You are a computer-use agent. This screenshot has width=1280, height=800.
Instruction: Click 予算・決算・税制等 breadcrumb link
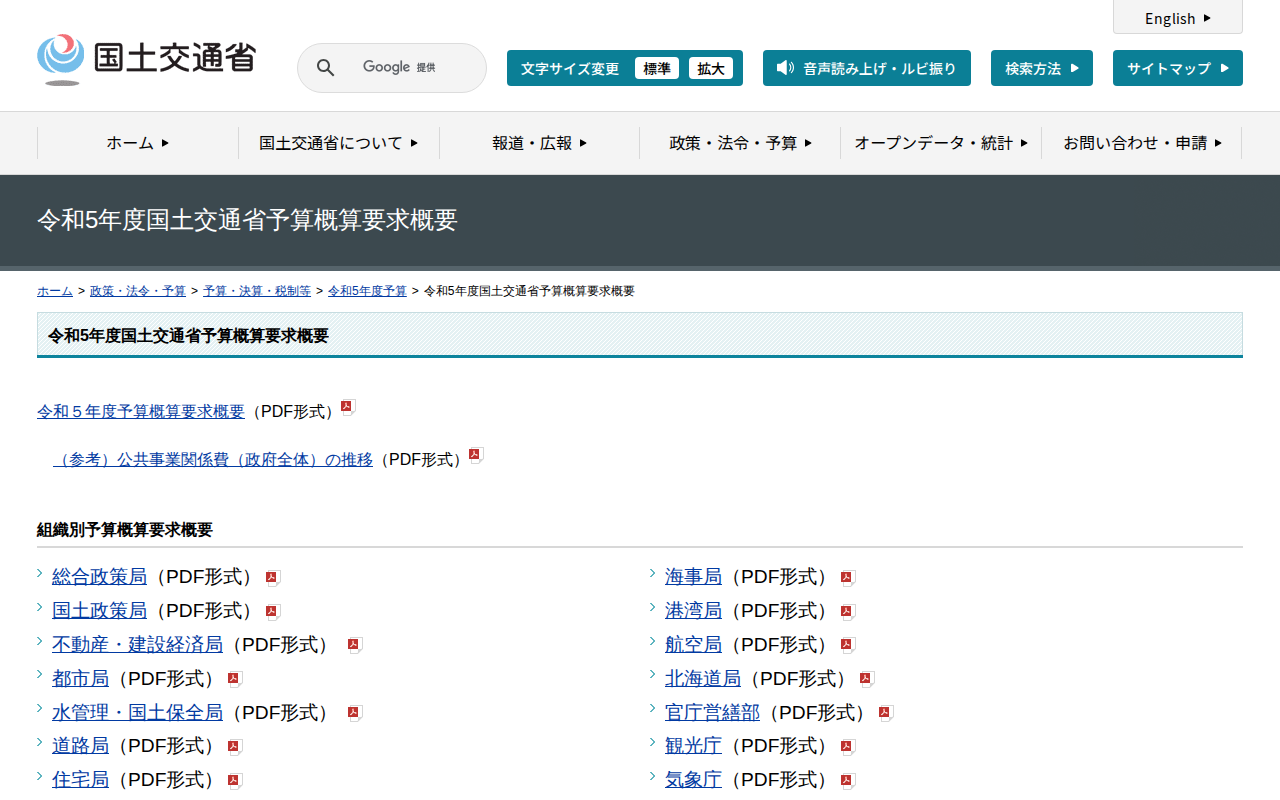(x=257, y=291)
